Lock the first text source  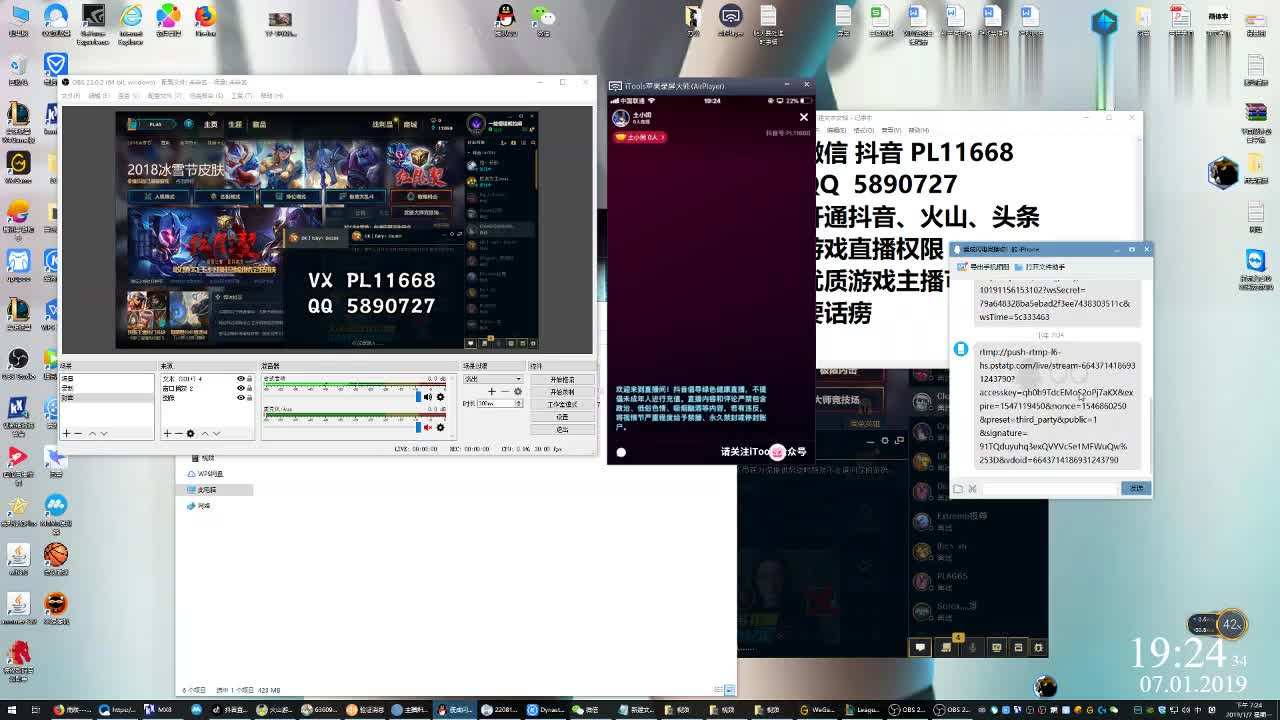(x=249, y=379)
